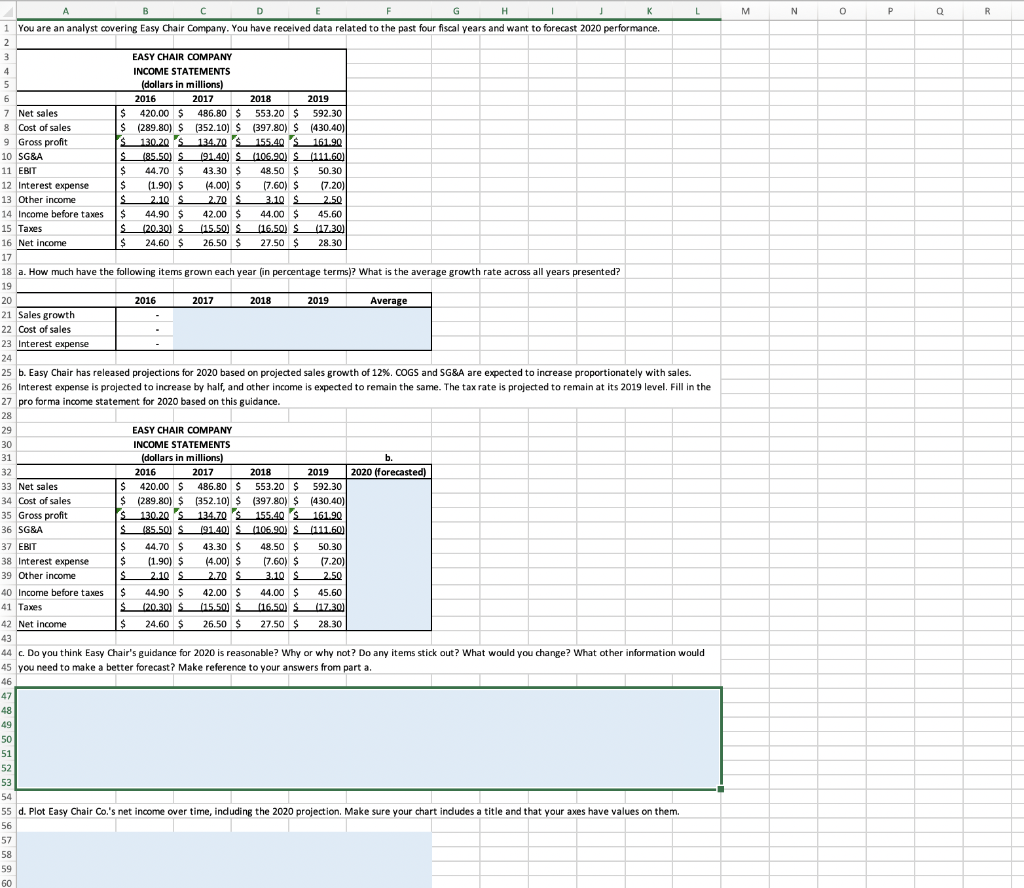Click the analyst intro text in row 1
This screenshot has width=1024, height=888.
338,28
